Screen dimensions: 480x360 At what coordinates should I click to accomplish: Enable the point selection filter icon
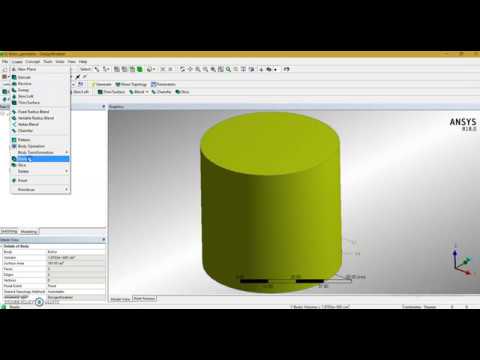(x=117, y=69)
